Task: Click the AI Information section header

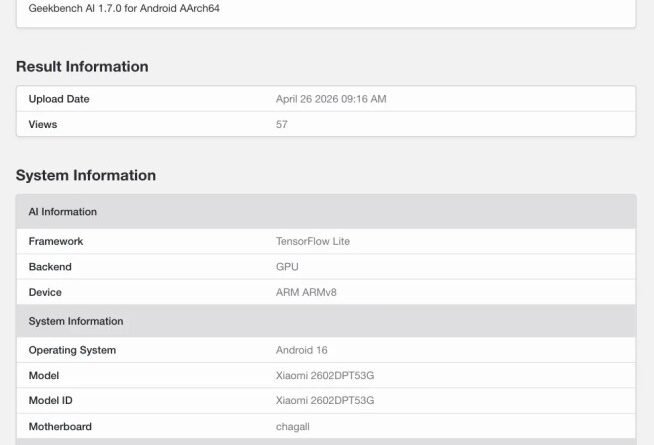Action: pos(326,212)
